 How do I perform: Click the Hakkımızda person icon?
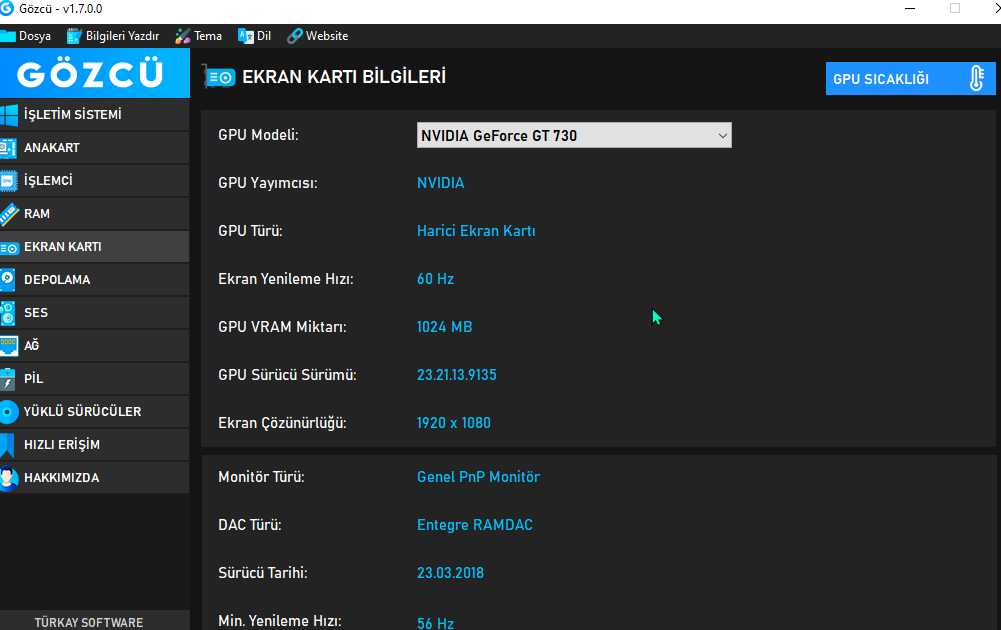click(x=9, y=478)
